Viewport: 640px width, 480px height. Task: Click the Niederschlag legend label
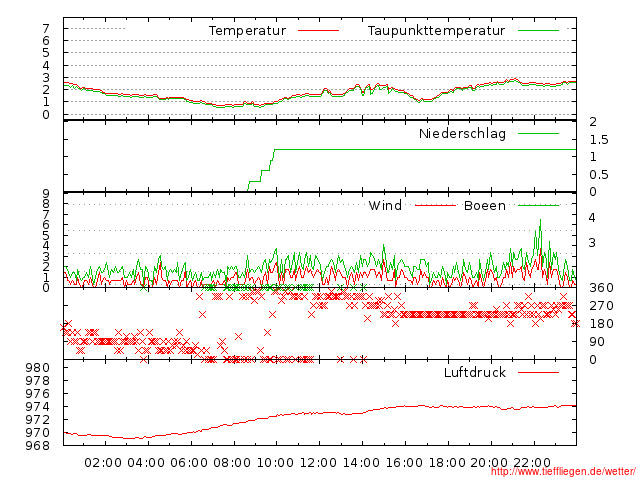pyautogui.click(x=462, y=133)
